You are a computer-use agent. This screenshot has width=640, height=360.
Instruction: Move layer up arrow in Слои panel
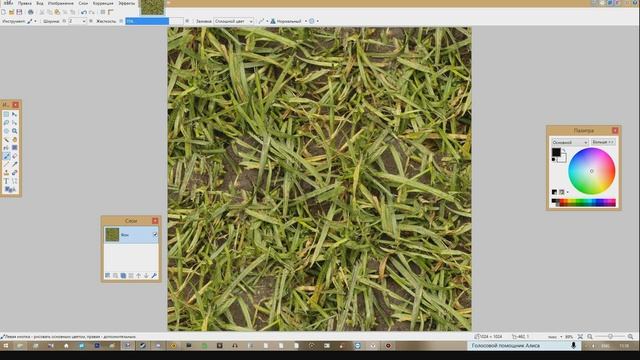click(x=138, y=276)
